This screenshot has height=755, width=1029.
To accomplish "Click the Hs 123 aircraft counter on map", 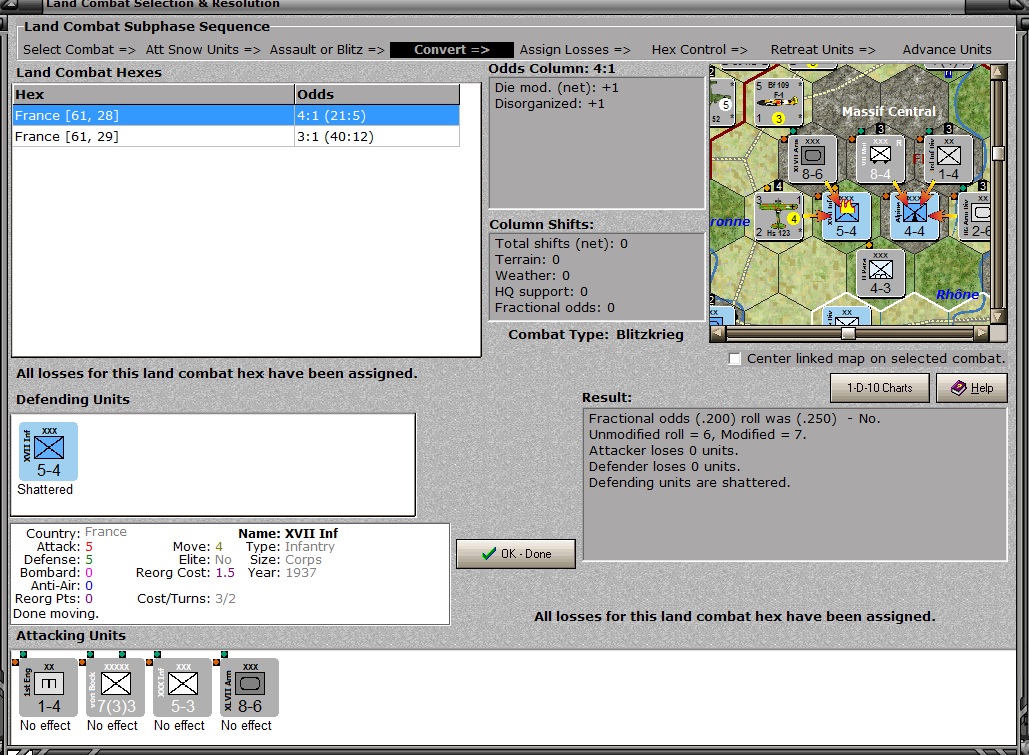I will [x=778, y=215].
